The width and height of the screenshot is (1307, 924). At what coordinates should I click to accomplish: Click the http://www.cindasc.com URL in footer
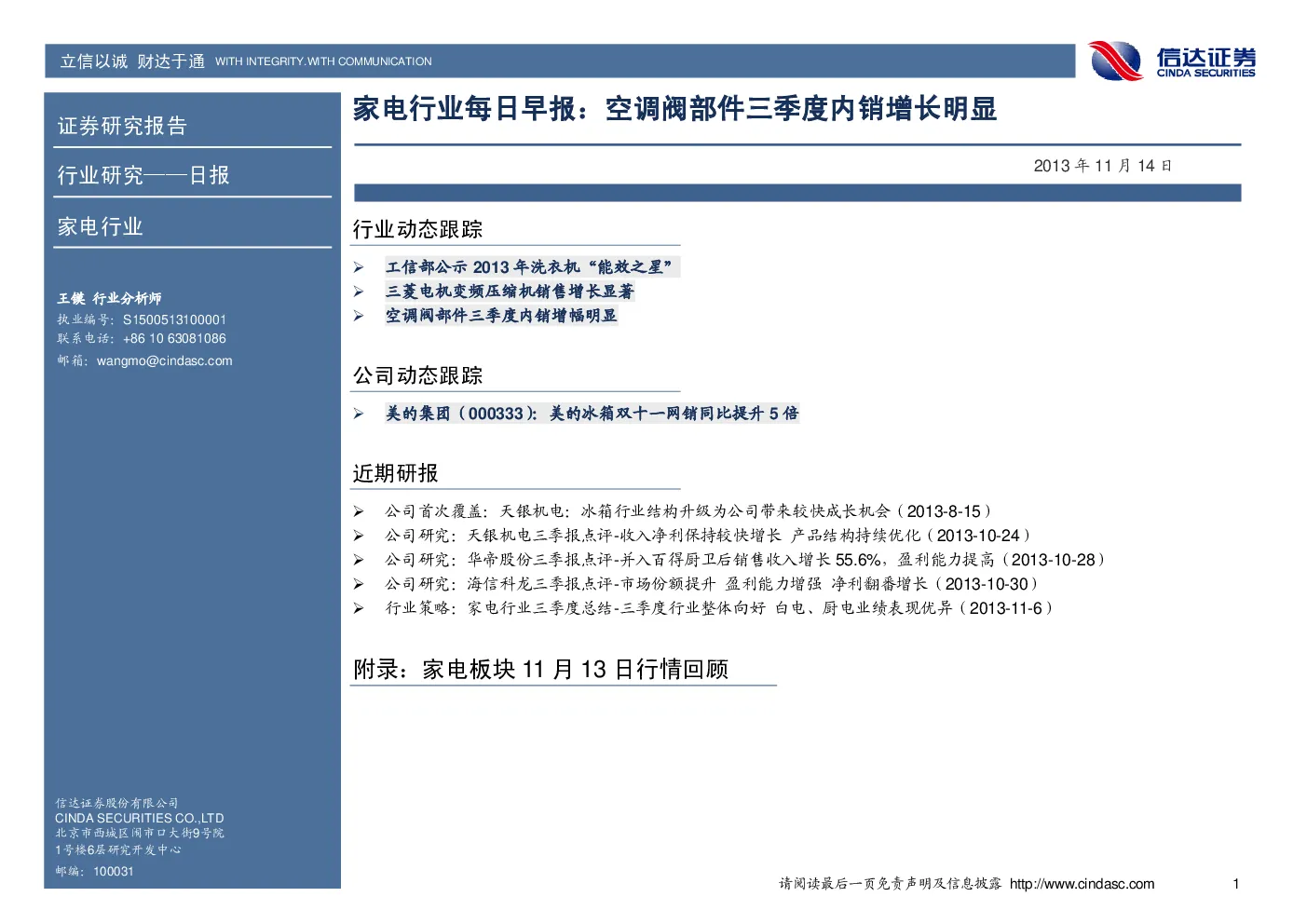(x=1082, y=884)
